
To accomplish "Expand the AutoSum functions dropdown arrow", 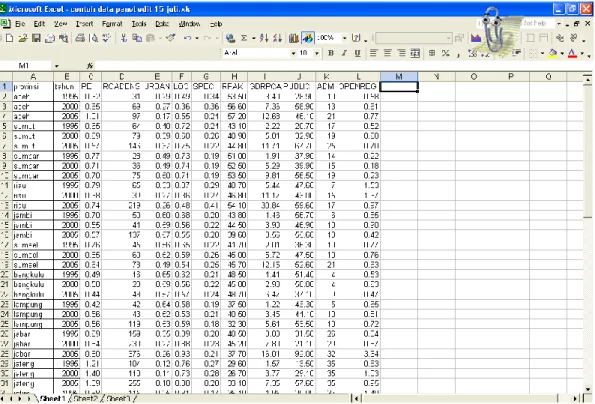I will 253,38.
